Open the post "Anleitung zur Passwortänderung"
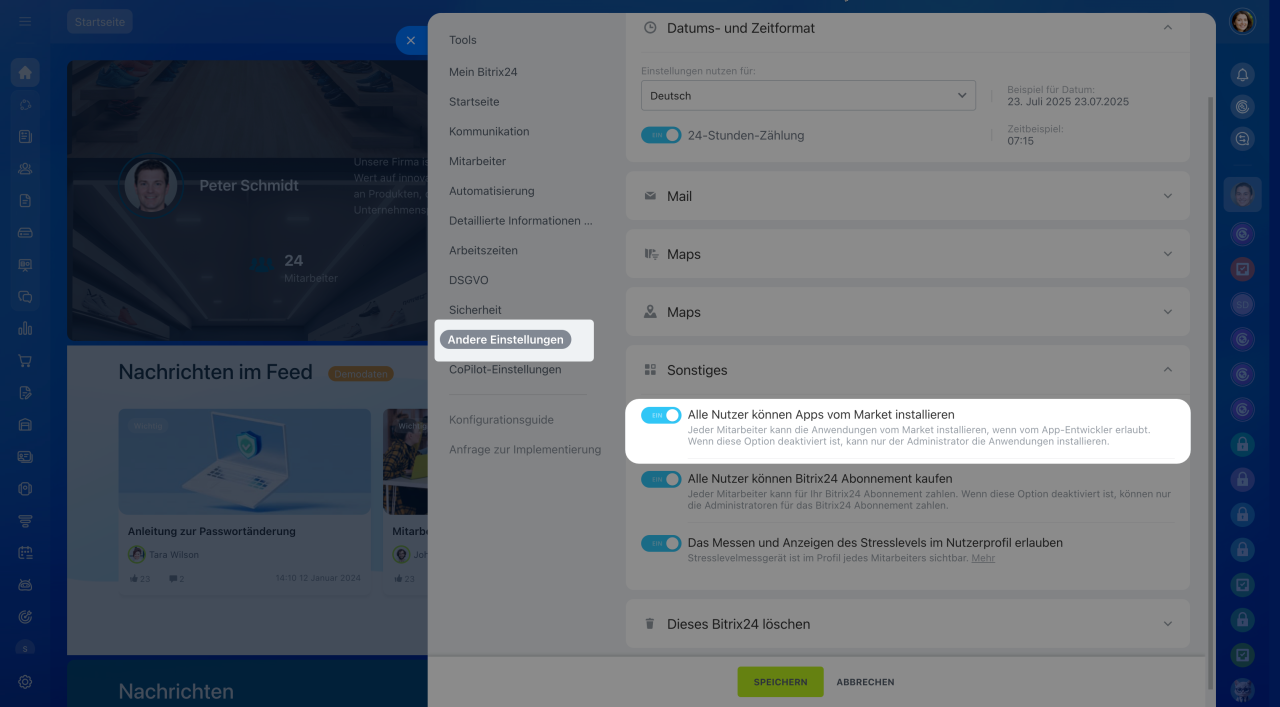This screenshot has width=1280, height=707. click(212, 532)
